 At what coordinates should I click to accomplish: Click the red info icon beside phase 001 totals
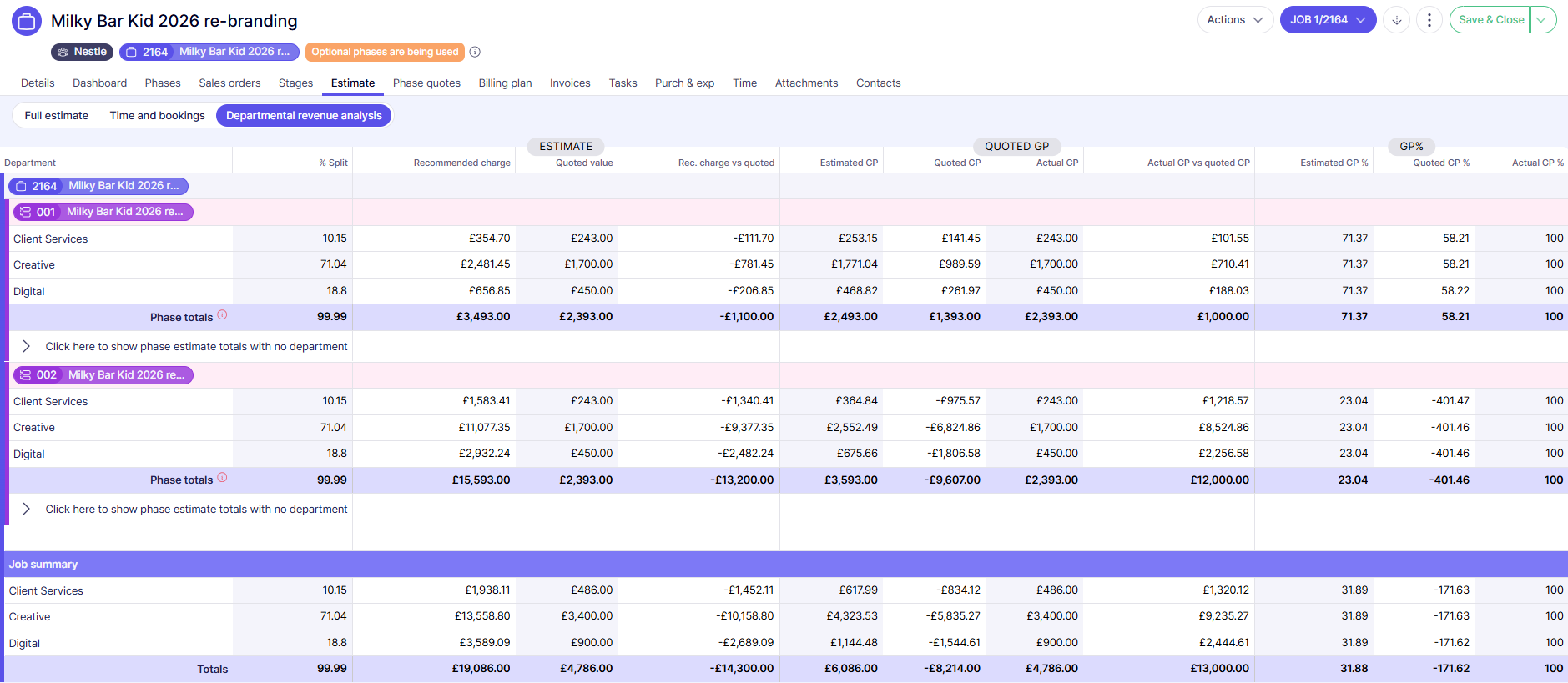[x=222, y=315]
